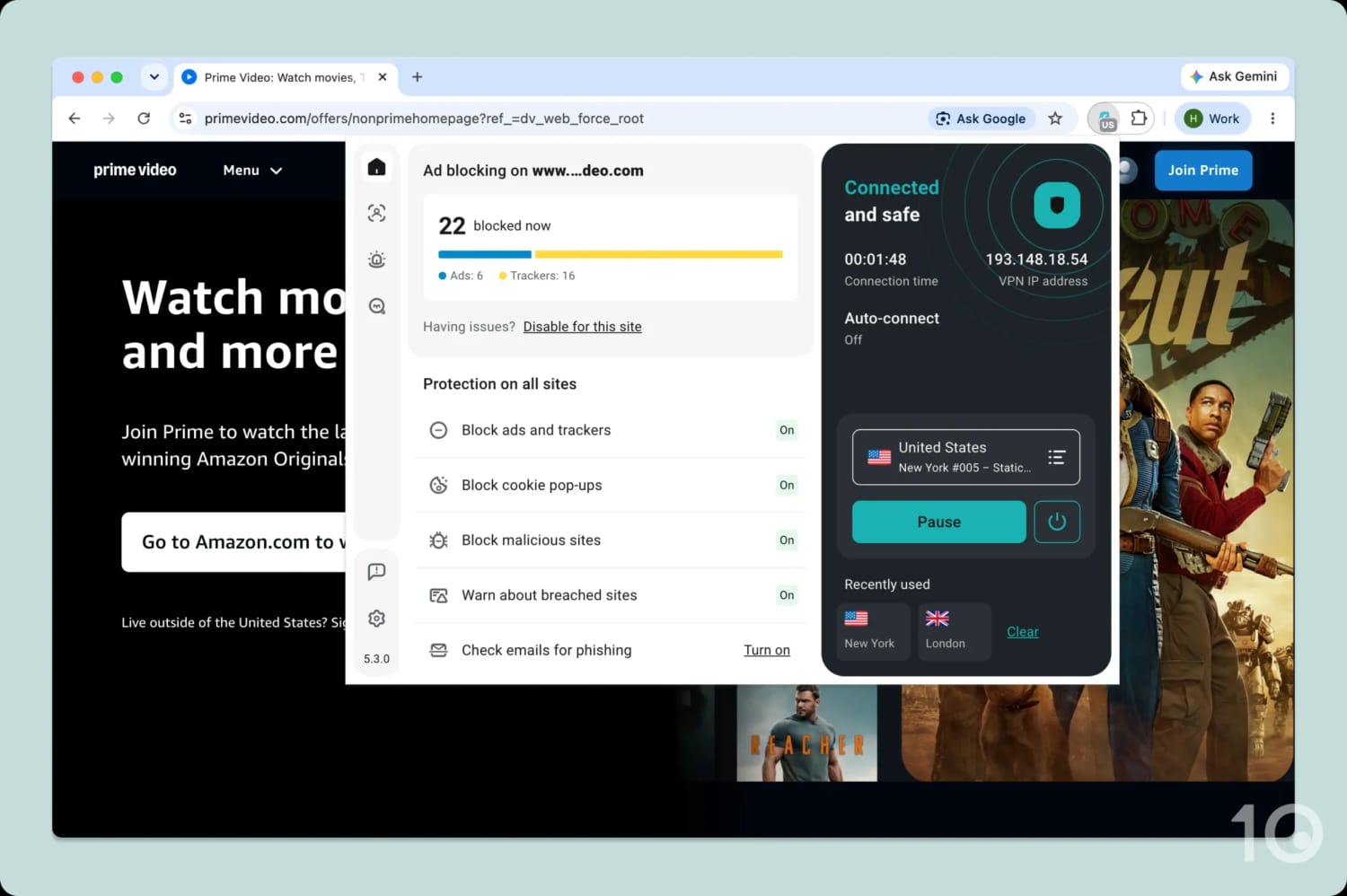Go forward to the next page
The image size is (1347, 896).
(109, 119)
